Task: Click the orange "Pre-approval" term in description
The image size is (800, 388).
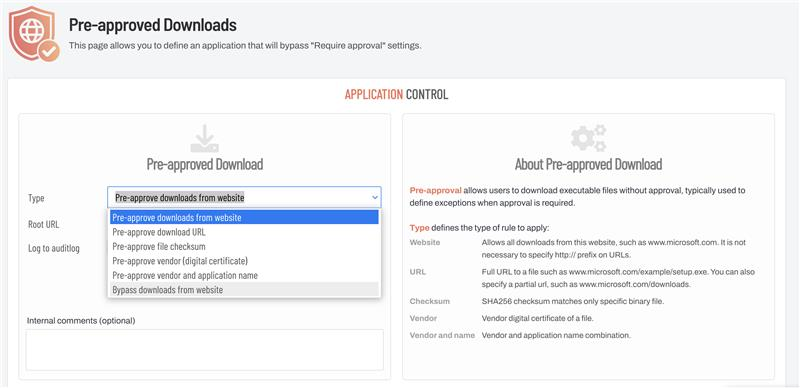Action: (436, 190)
